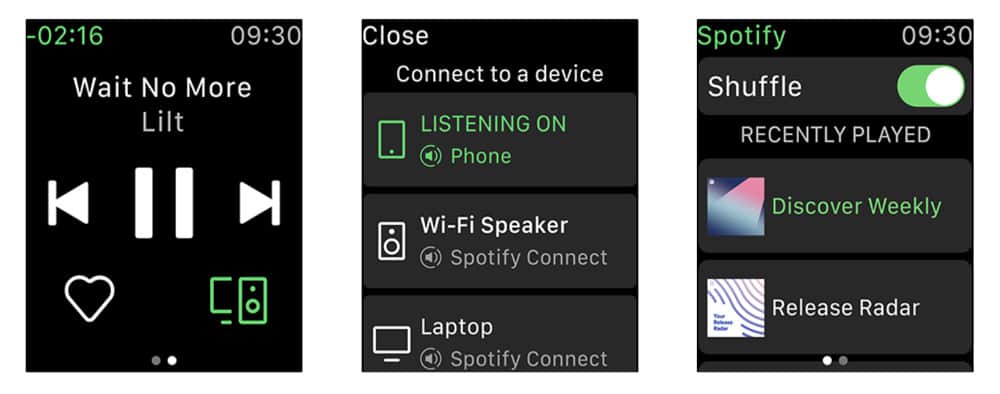Screen dimensions: 1000x394
Task: Click the Laptop monitor icon
Action: pos(392,344)
